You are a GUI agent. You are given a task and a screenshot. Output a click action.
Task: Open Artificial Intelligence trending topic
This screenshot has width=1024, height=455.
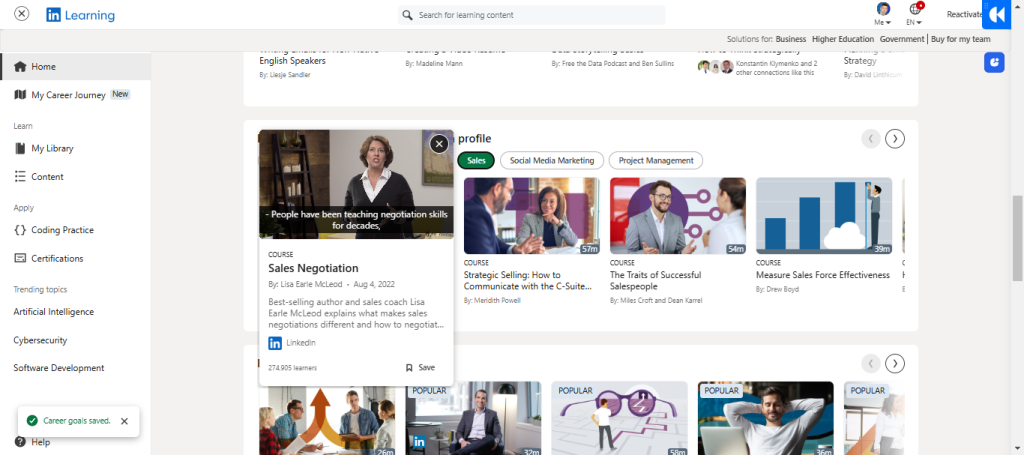(54, 312)
